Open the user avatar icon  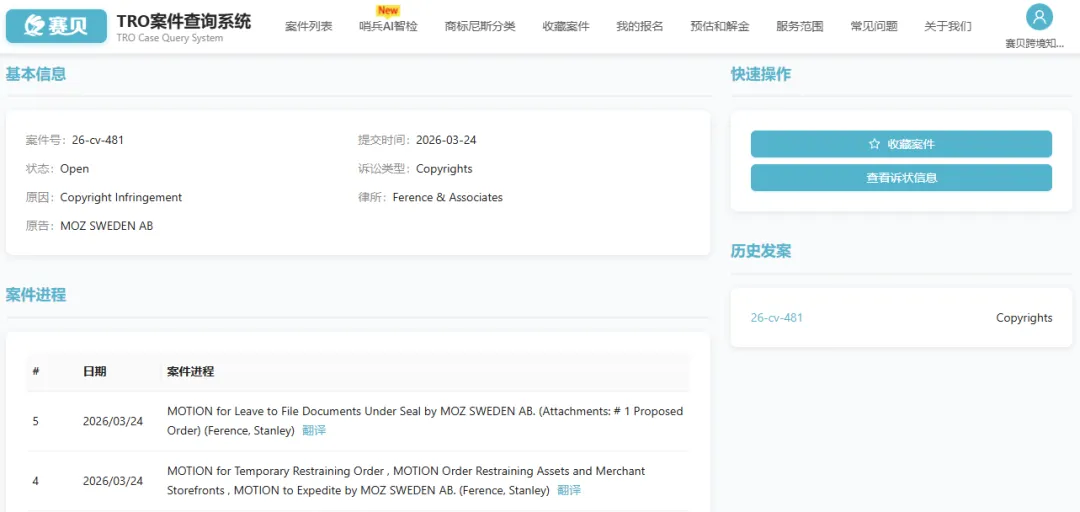click(x=1039, y=17)
